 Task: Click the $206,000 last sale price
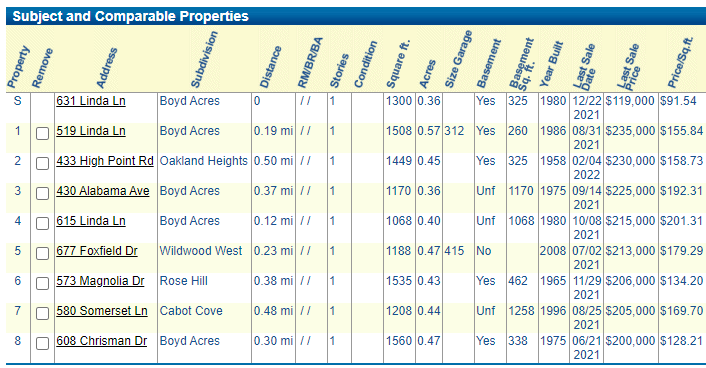pos(630,281)
